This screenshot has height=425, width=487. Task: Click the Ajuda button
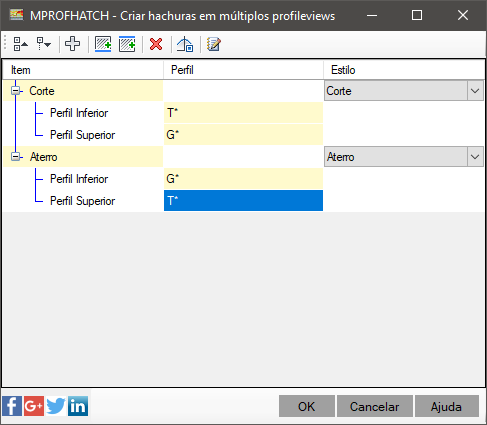(447, 406)
